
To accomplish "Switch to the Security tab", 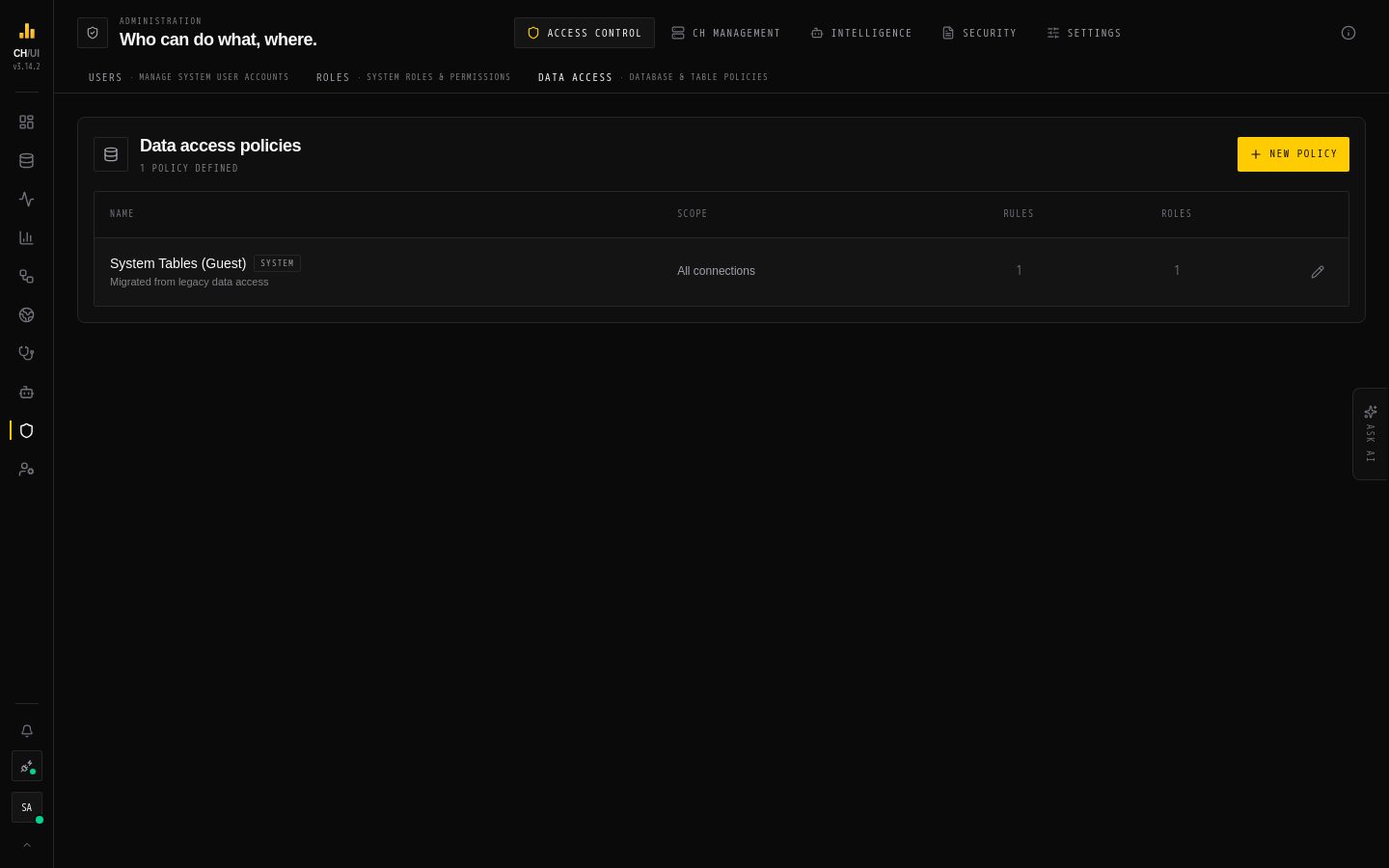I will pyautogui.click(x=979, y=33).
